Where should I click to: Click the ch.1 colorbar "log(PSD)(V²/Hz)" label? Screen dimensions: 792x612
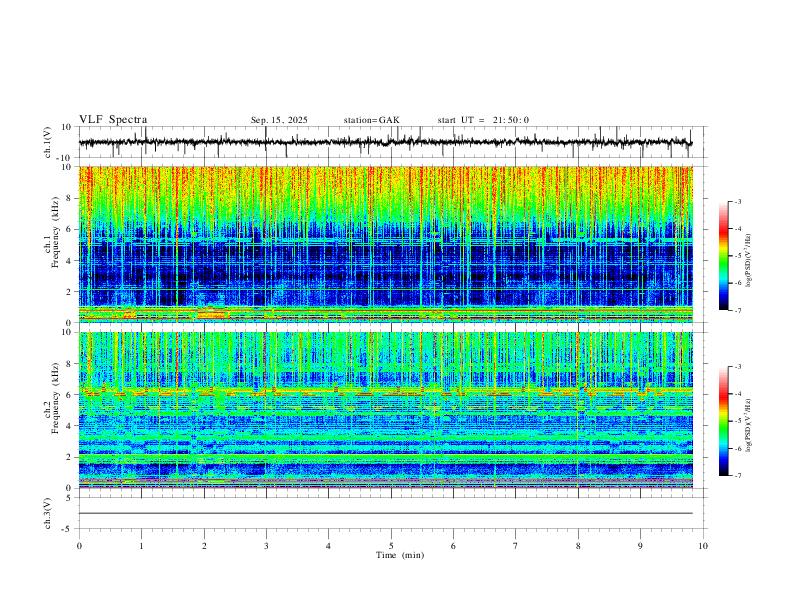[x=748, y=260]
